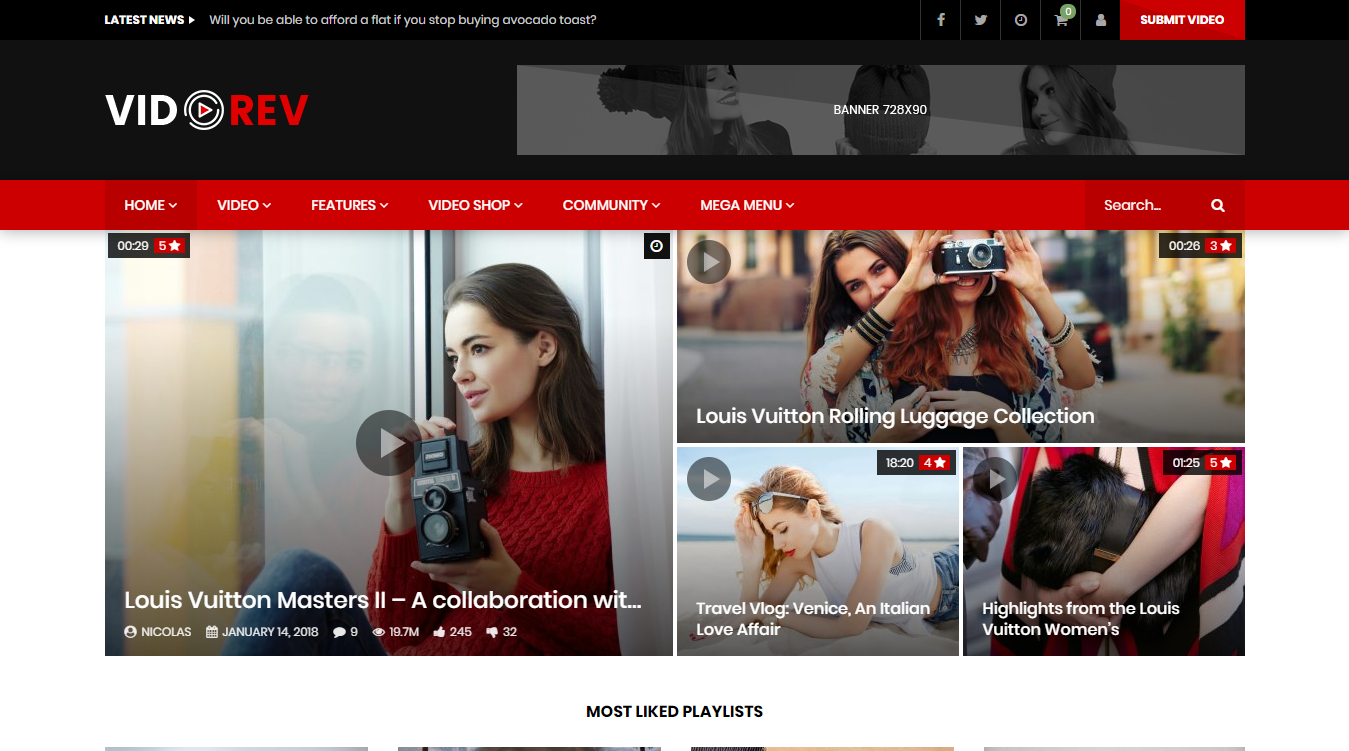The width and height of the screenshot is (1349, 751).
Task: Open Louis Vuitton Rolling Luggage Collection title
Action: [895, 416]
